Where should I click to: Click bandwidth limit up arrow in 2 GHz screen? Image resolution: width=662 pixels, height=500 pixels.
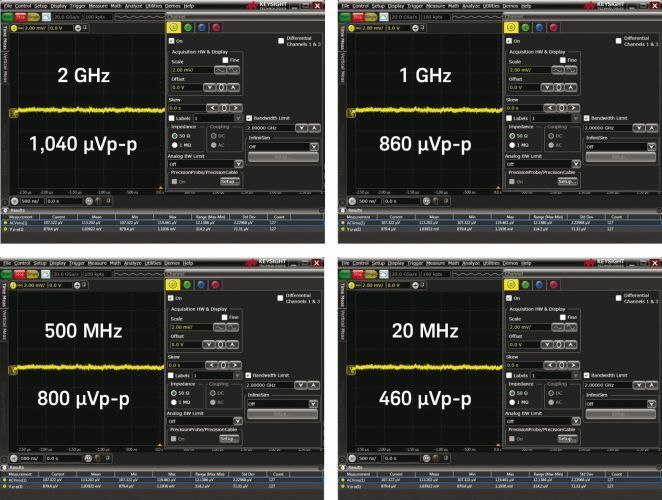point(314,128)
